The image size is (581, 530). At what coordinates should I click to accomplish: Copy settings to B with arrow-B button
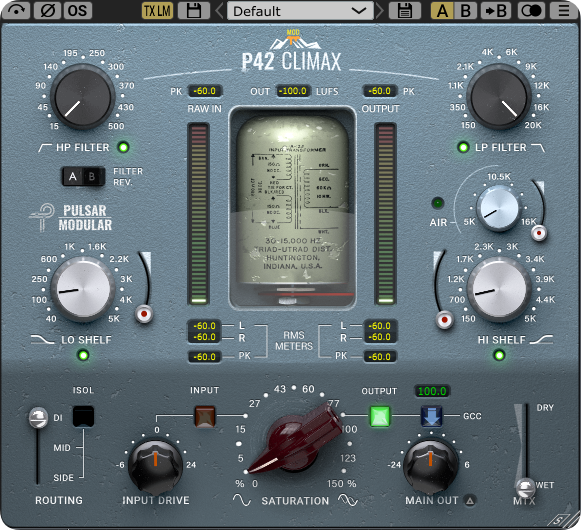coord(496,11)
